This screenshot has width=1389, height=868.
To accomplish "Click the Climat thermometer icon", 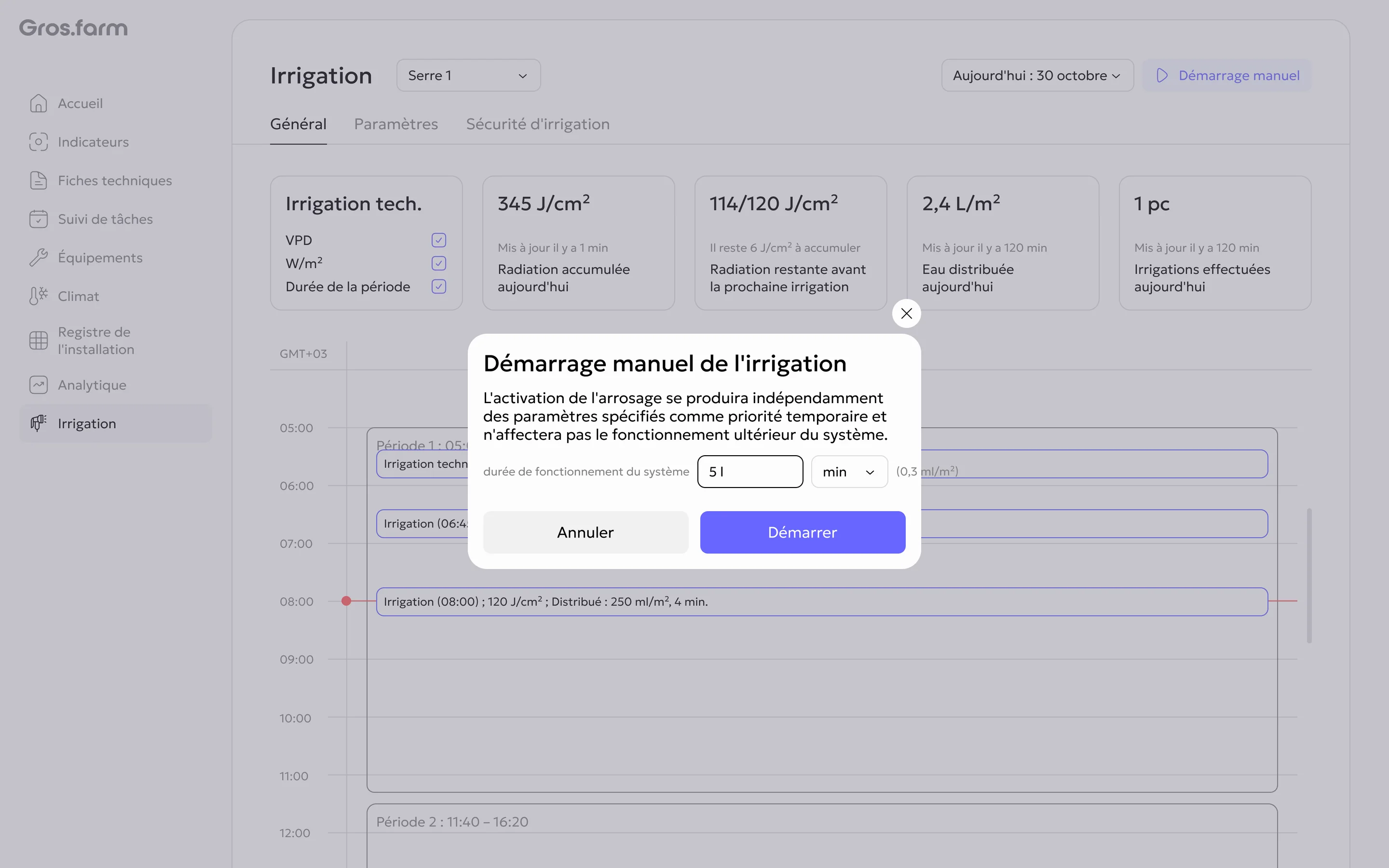I will pos(39,296).
